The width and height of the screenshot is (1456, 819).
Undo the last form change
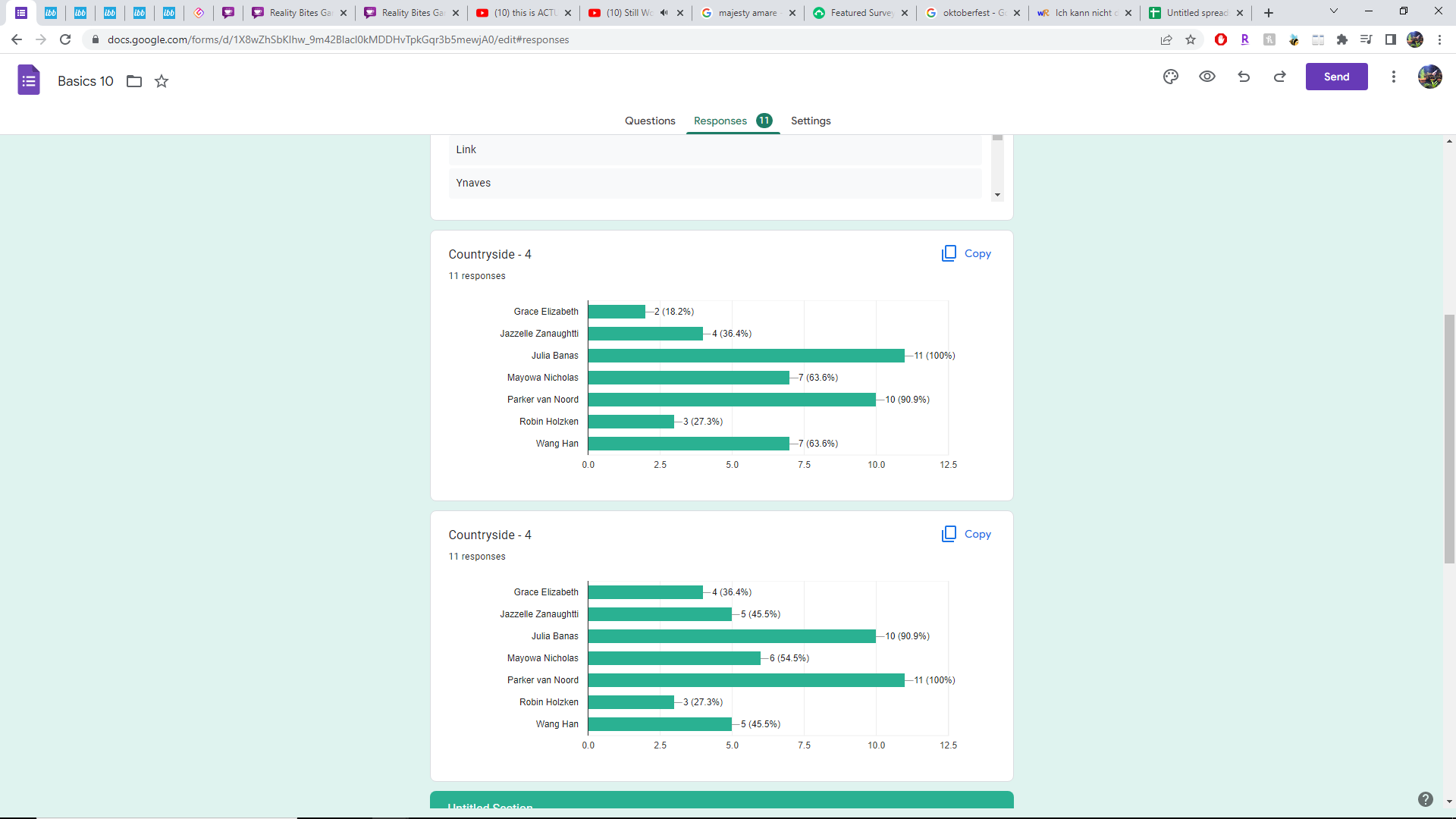point(1244,77)
